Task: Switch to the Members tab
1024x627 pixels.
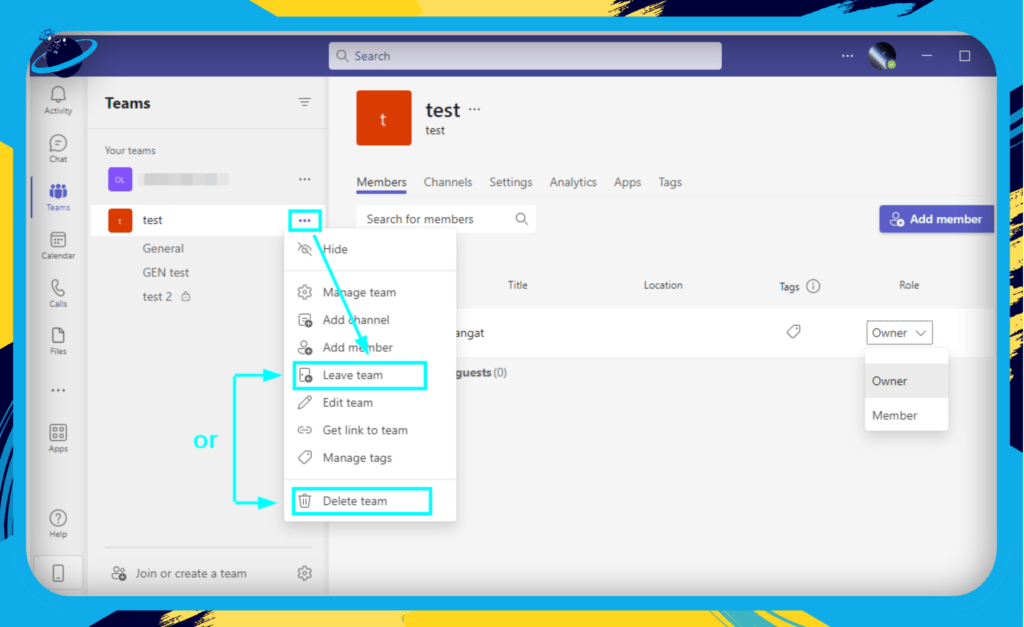Action: tap(381, 182)
